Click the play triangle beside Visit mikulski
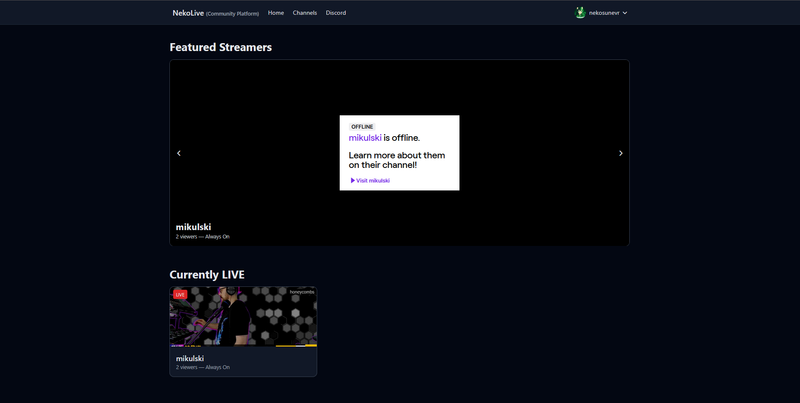The width and height of the screenshot is (800, 403). pos(352,180)
